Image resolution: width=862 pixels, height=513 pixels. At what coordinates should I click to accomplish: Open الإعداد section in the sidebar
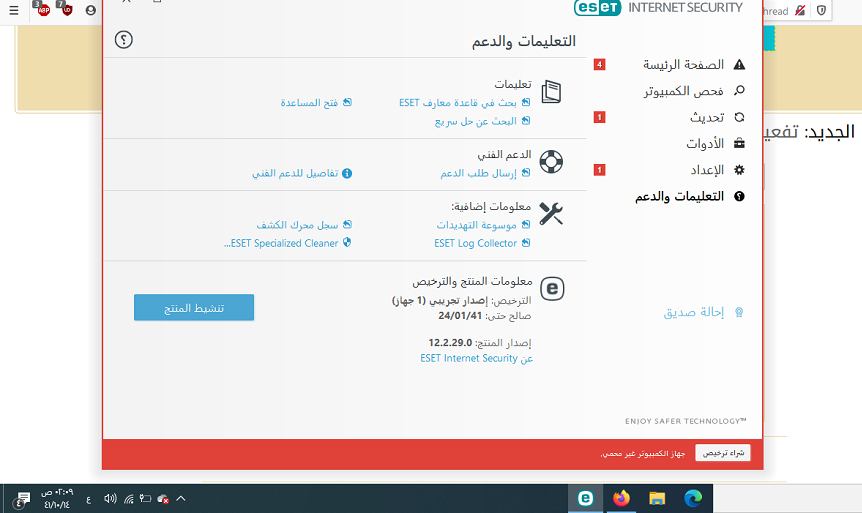(x=707, y=170)
